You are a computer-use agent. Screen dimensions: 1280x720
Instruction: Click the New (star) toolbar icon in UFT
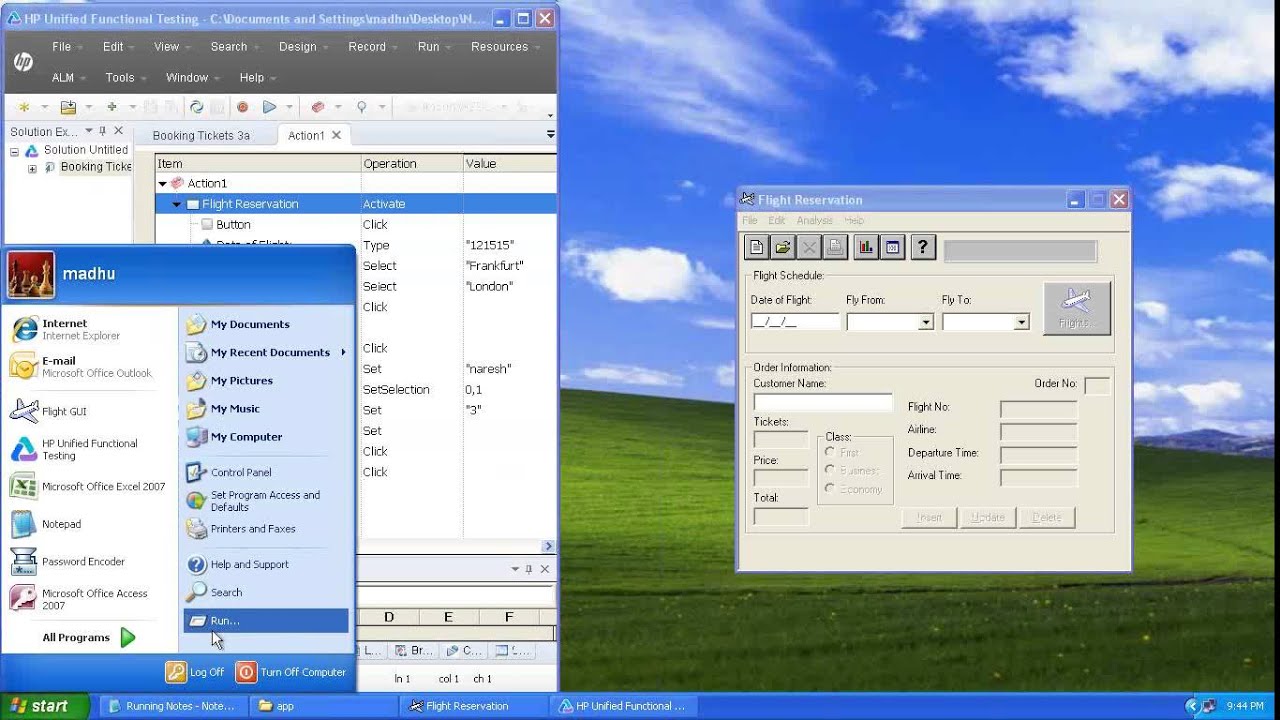coord(24,107)
